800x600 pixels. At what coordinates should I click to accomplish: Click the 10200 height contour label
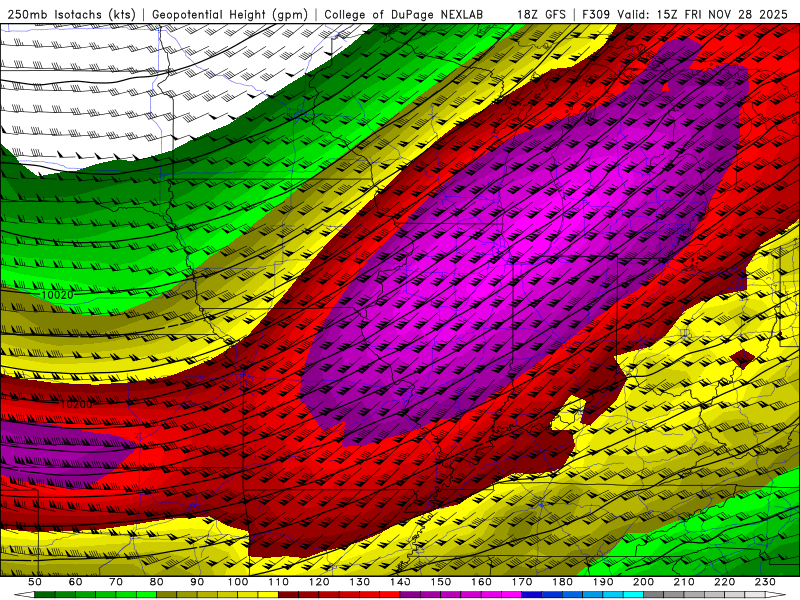click(x=77, y=405)
